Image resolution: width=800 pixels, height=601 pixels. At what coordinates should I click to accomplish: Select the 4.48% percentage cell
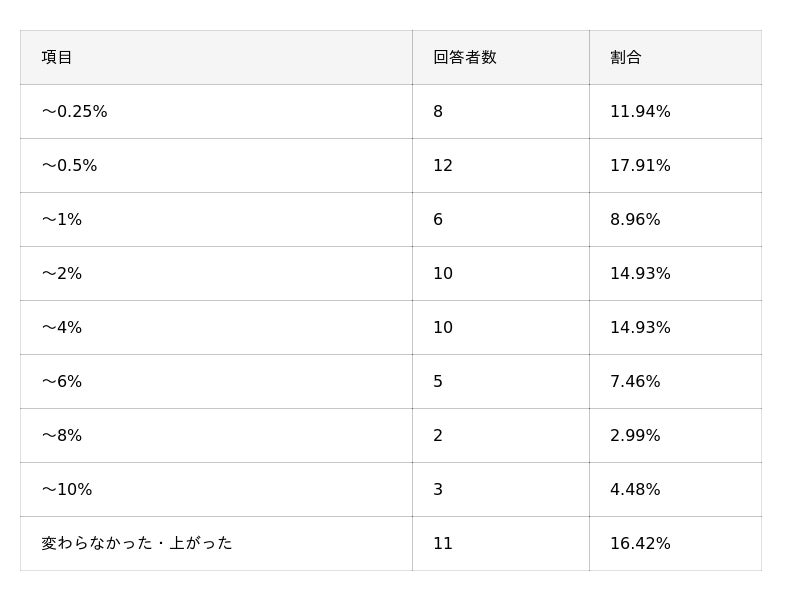(635, 490)
